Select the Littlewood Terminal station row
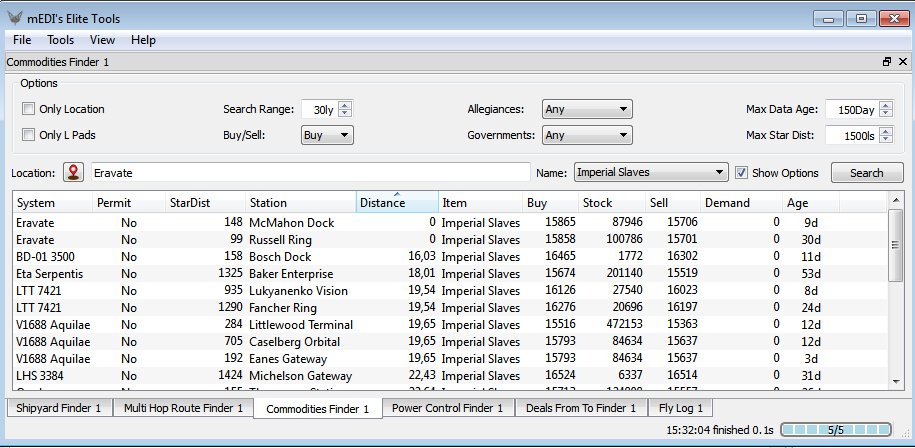Screen dimensions: 915x448 [x=450, y=324]
